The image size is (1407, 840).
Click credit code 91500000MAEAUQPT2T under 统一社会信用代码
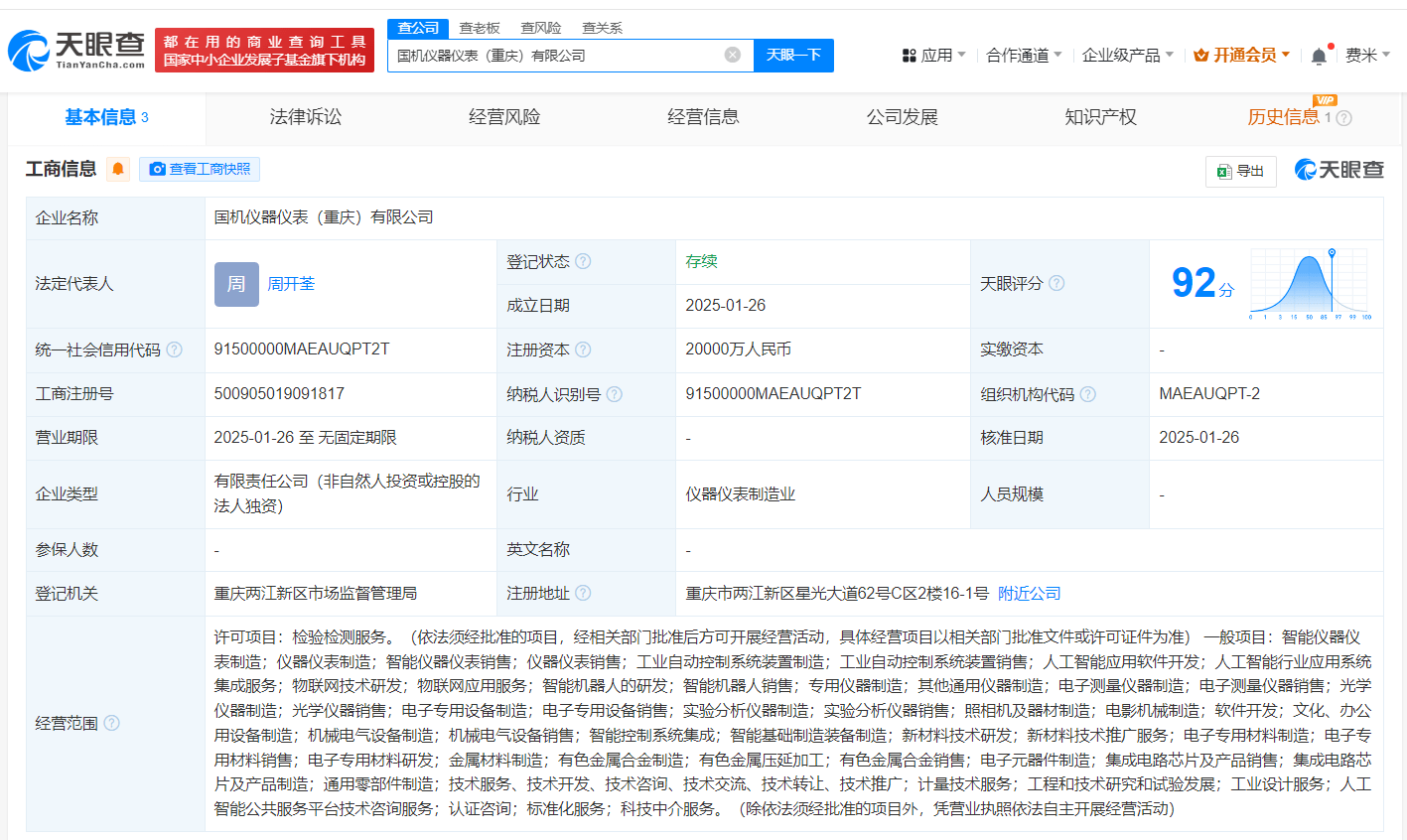(x=302, y=350)
